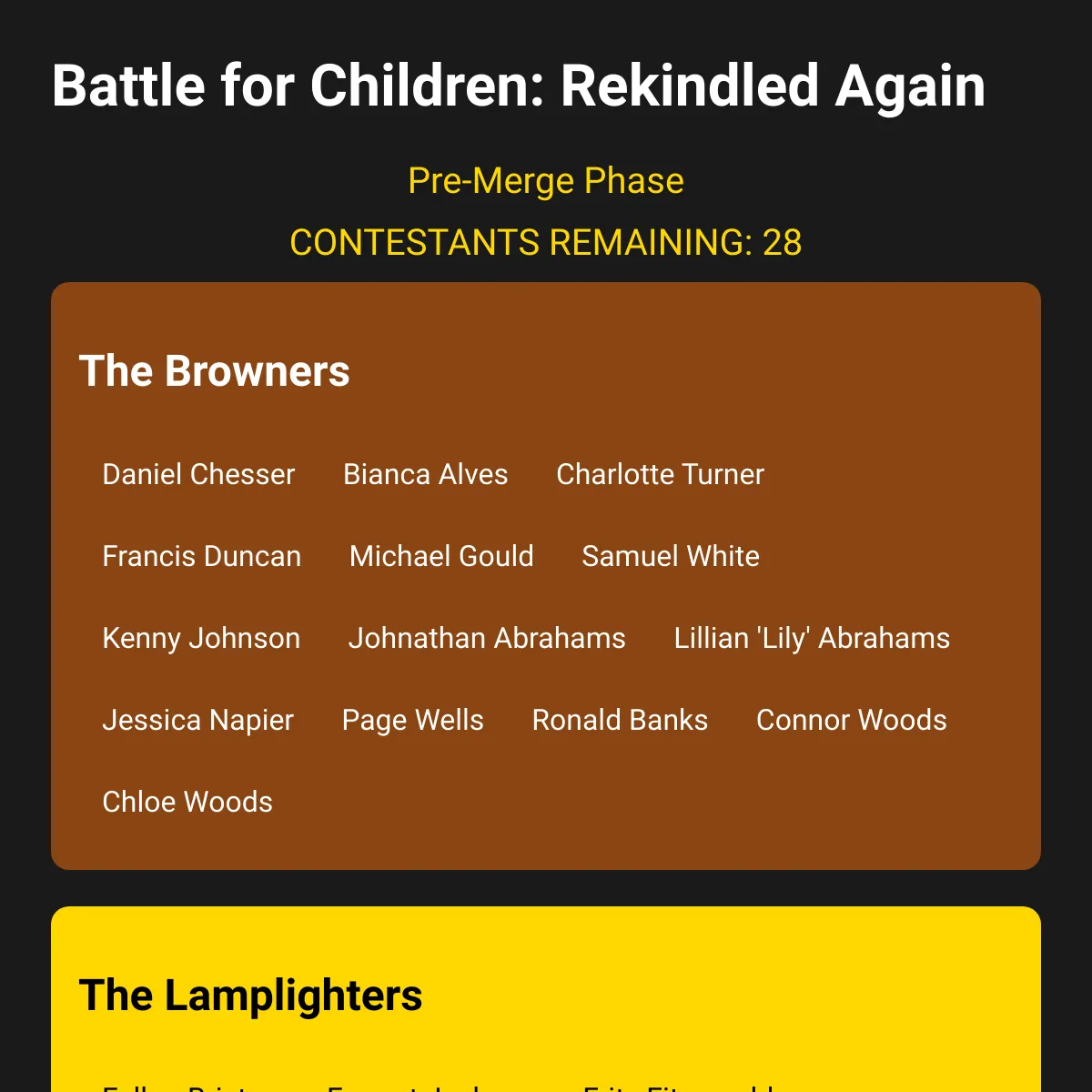The height and width of the screenshot is (1092, 1092).
Task: Open The Lamplighters team heading
Action: click(251, 996)
